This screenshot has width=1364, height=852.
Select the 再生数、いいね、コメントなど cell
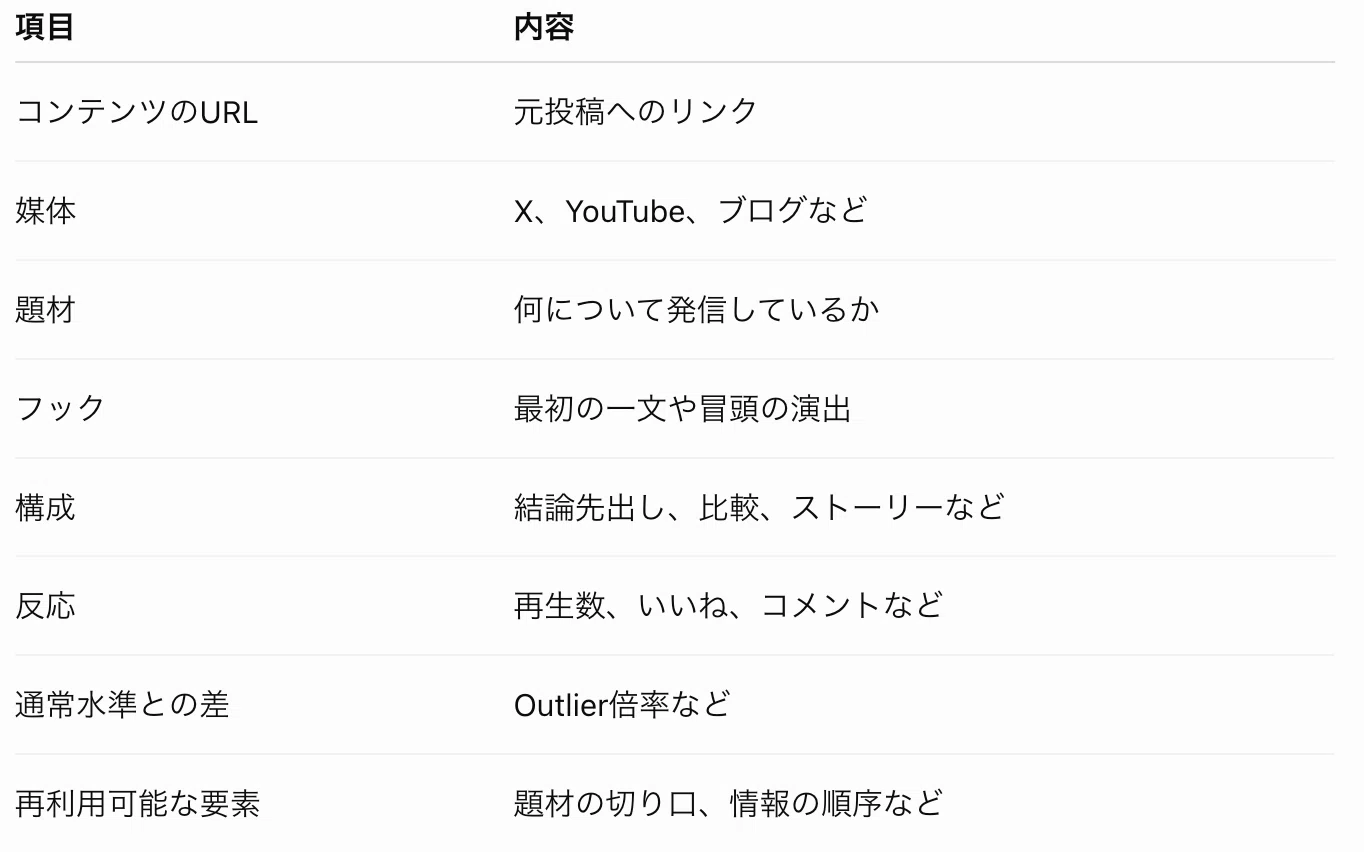coord(728,605)
